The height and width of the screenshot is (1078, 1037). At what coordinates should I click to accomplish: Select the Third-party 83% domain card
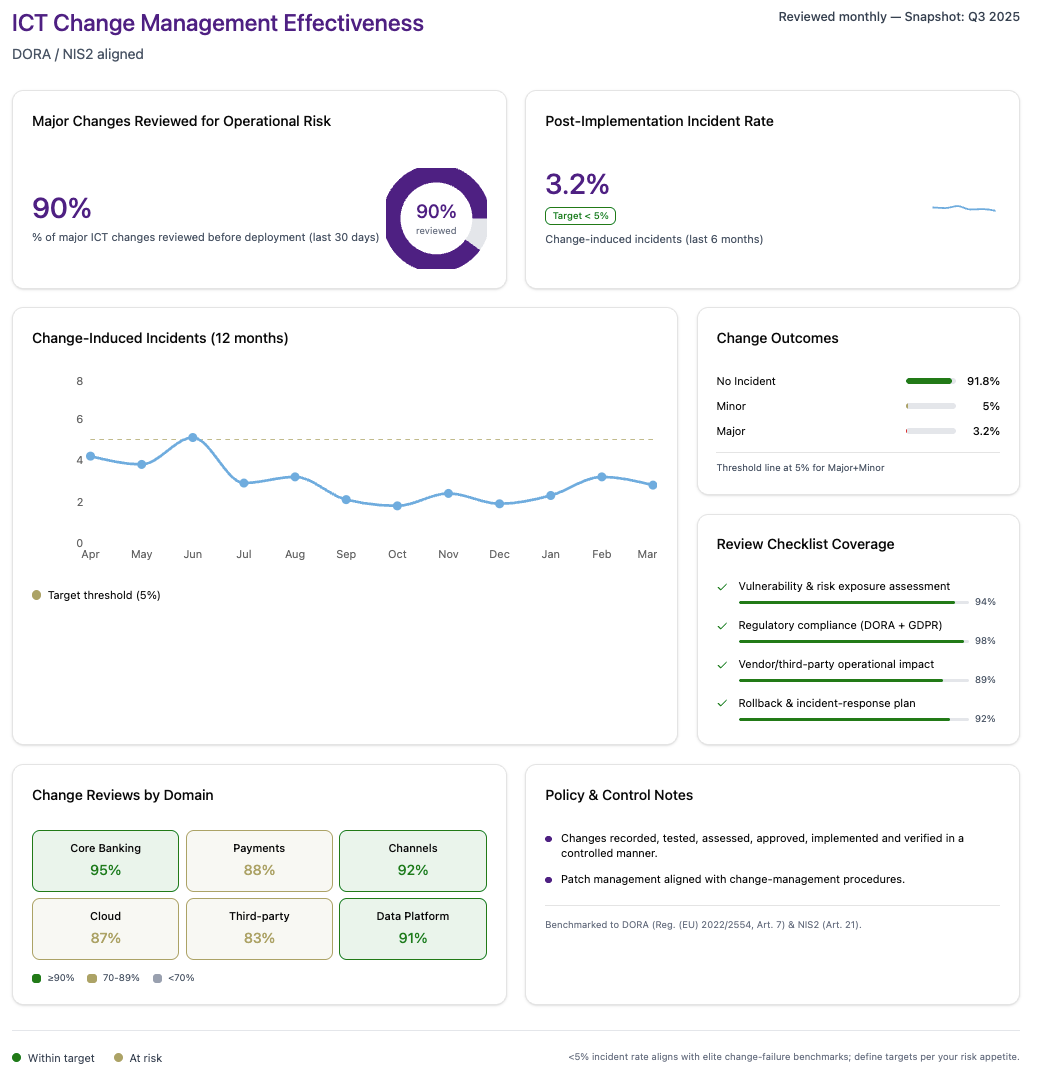click(x=259, y=929)
